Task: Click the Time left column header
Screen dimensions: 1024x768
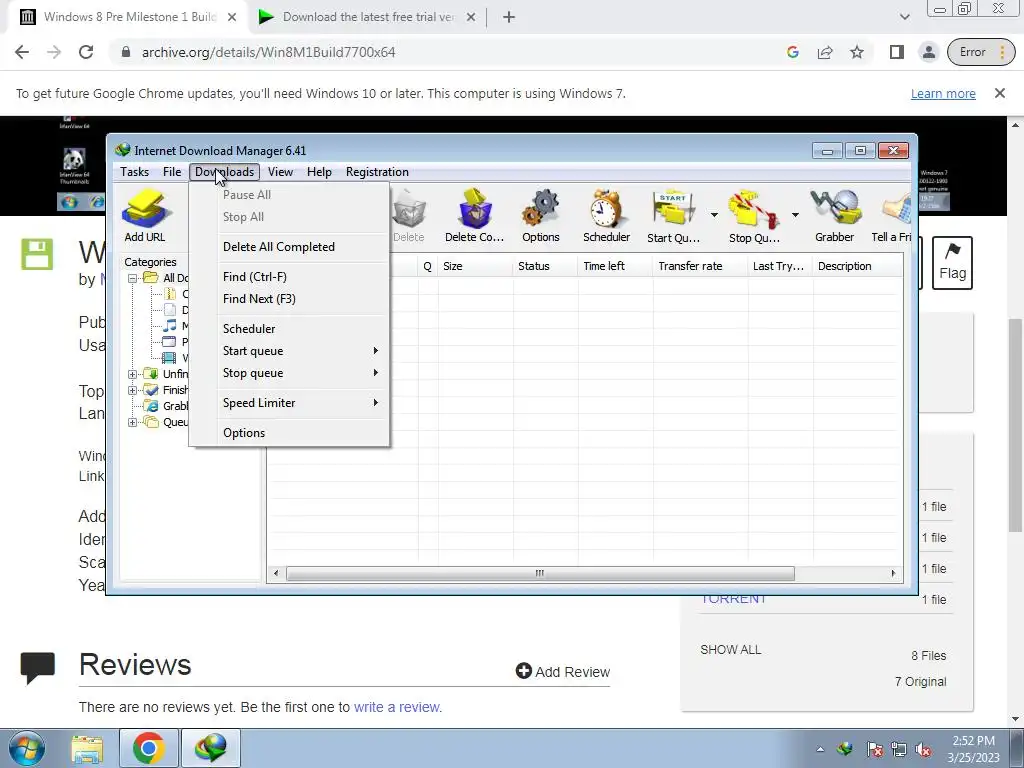Action: coord(615,266)
